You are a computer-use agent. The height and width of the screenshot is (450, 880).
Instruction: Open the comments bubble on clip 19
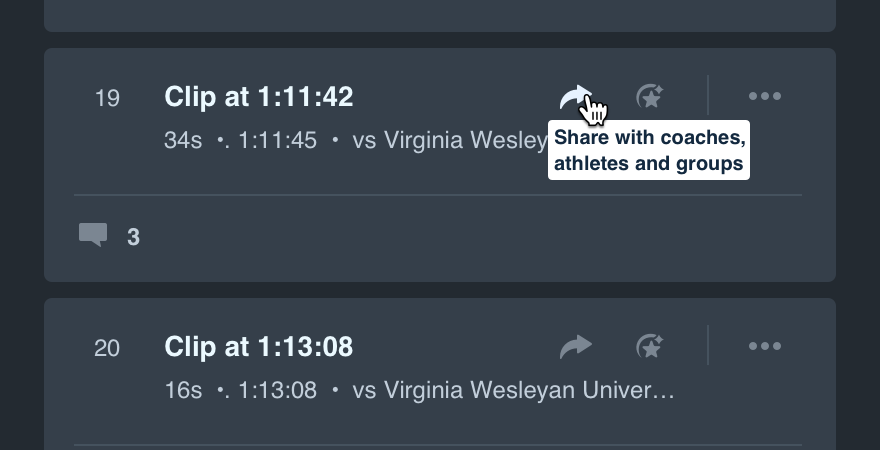tap(93, 235)
